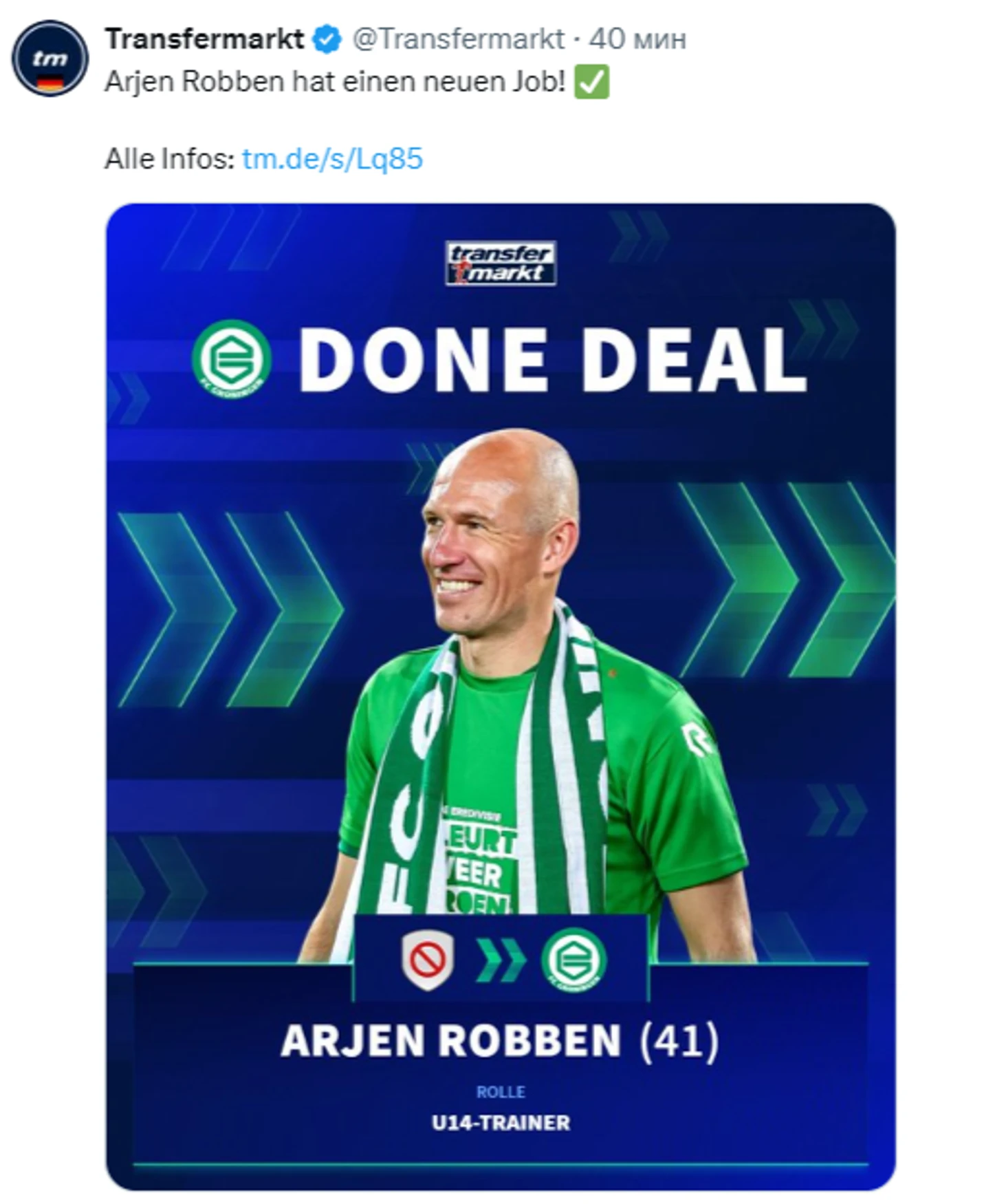Viewport: 1004px width, 1204px height.
Task: Click the FC Groningen crest beside DONE DEAL
Action: pyautogui.click(x=231, y=361)
